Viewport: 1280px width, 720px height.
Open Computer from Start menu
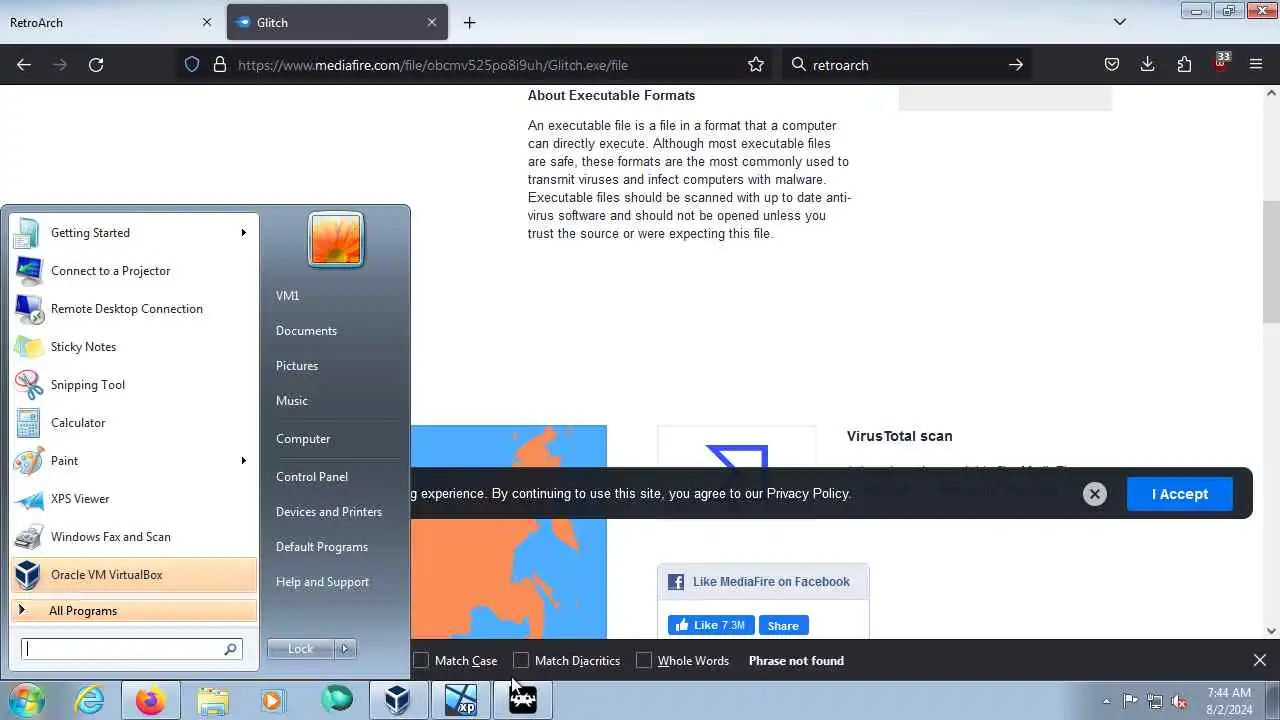click(303, 439)
